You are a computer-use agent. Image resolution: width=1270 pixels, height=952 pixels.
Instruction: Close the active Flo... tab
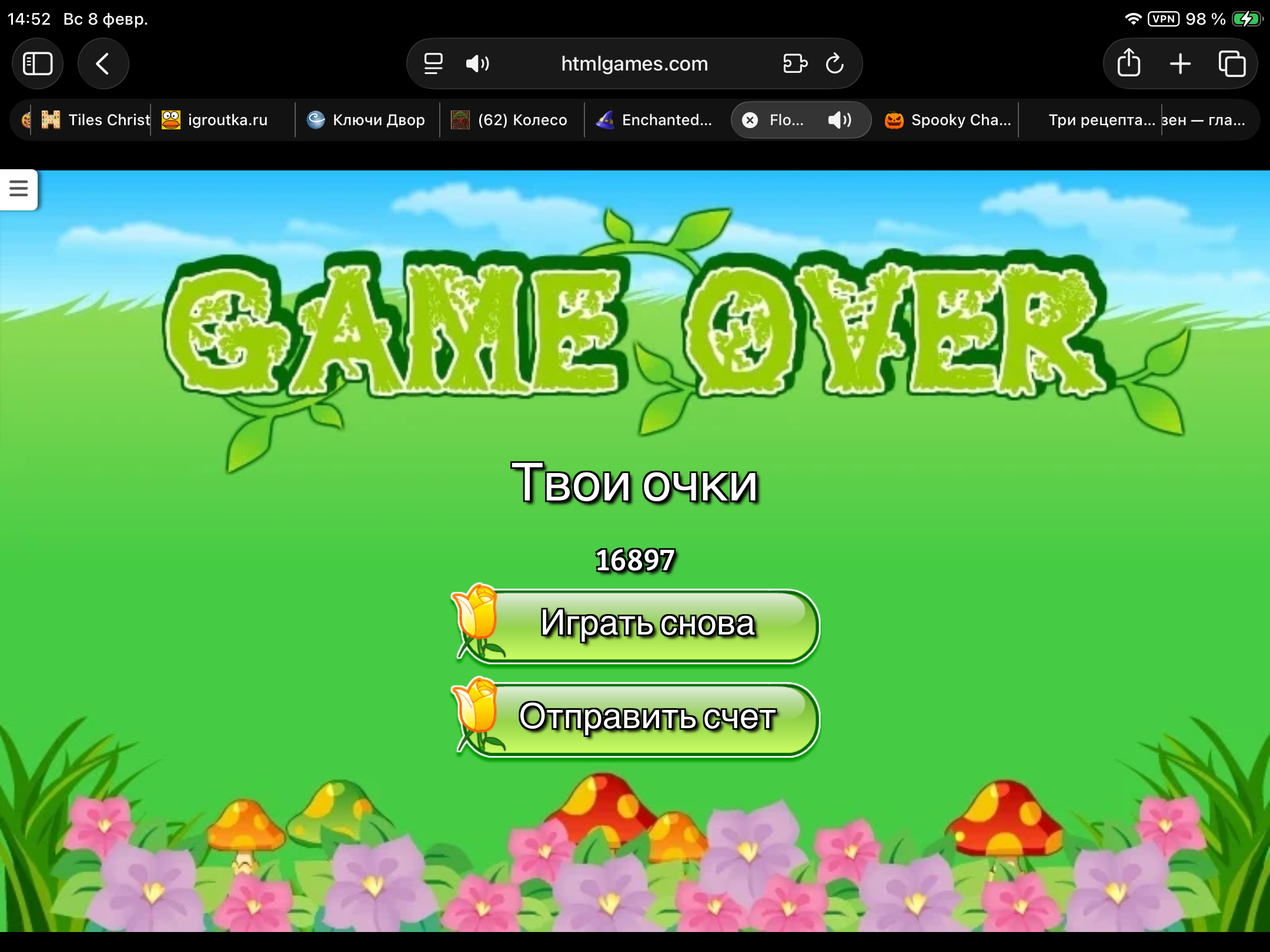tap(750, 120)
